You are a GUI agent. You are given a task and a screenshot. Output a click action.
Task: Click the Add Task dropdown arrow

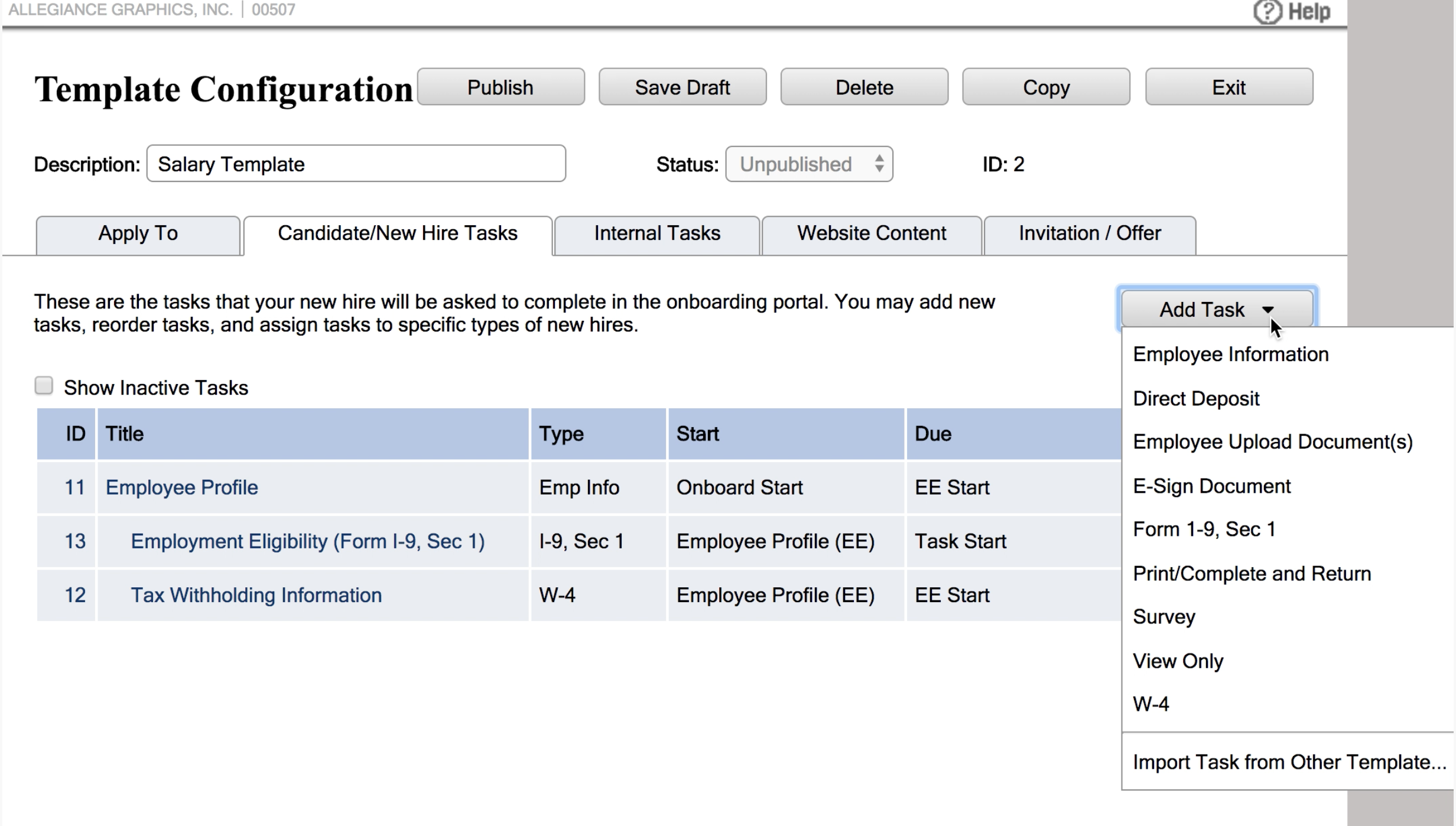pos(1268,310)
